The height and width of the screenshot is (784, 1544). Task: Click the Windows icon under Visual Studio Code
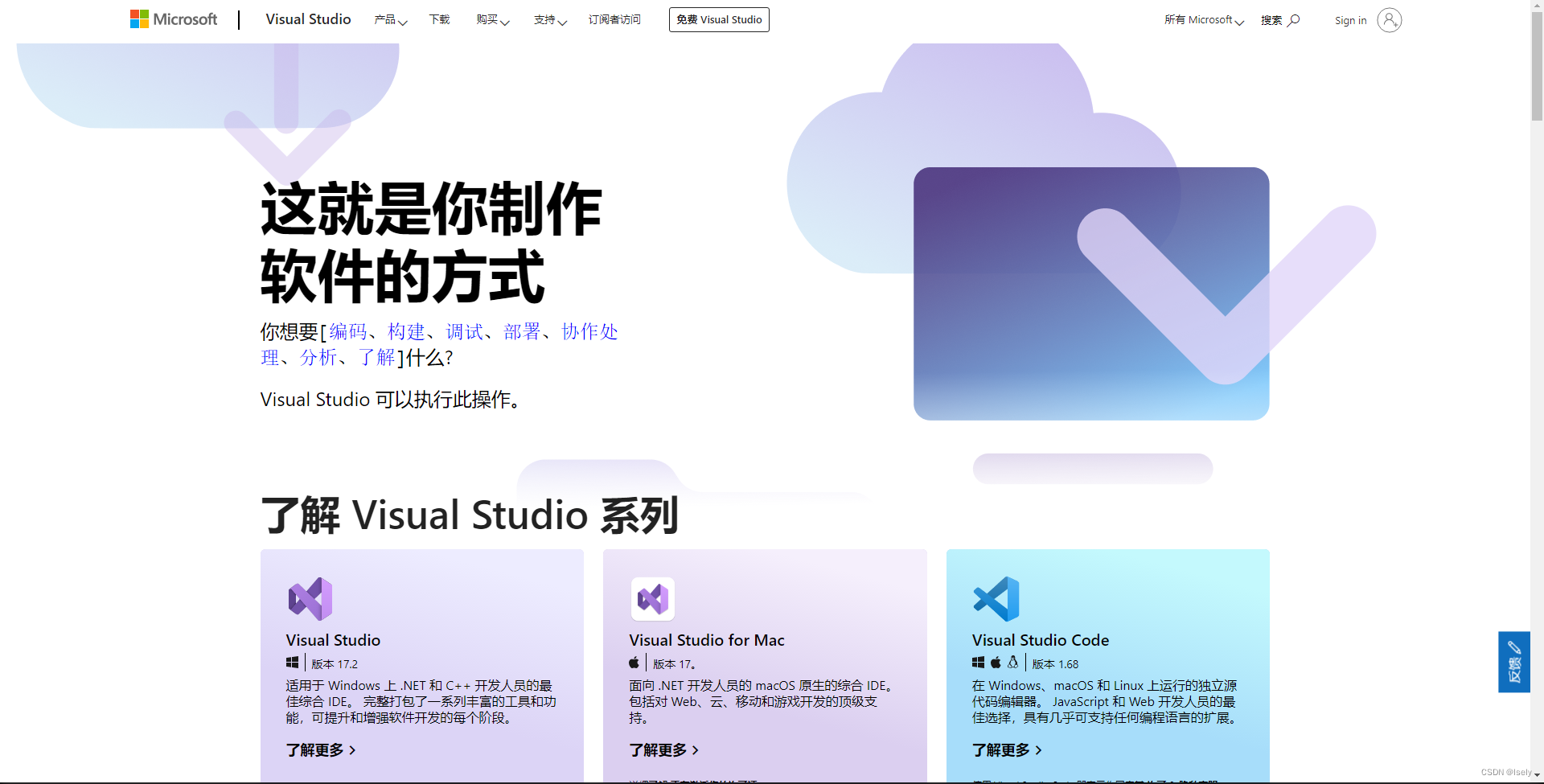point(978,663)
